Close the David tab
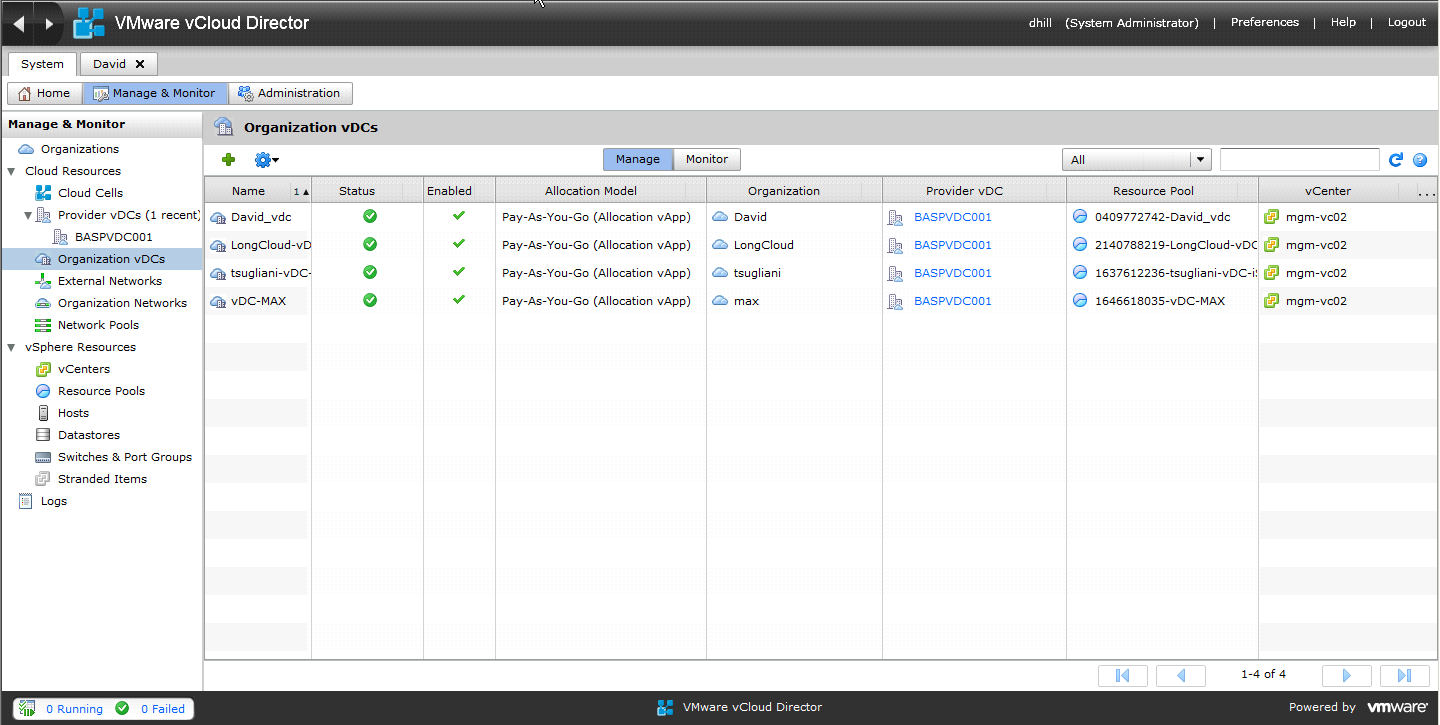 coord(140,64)
